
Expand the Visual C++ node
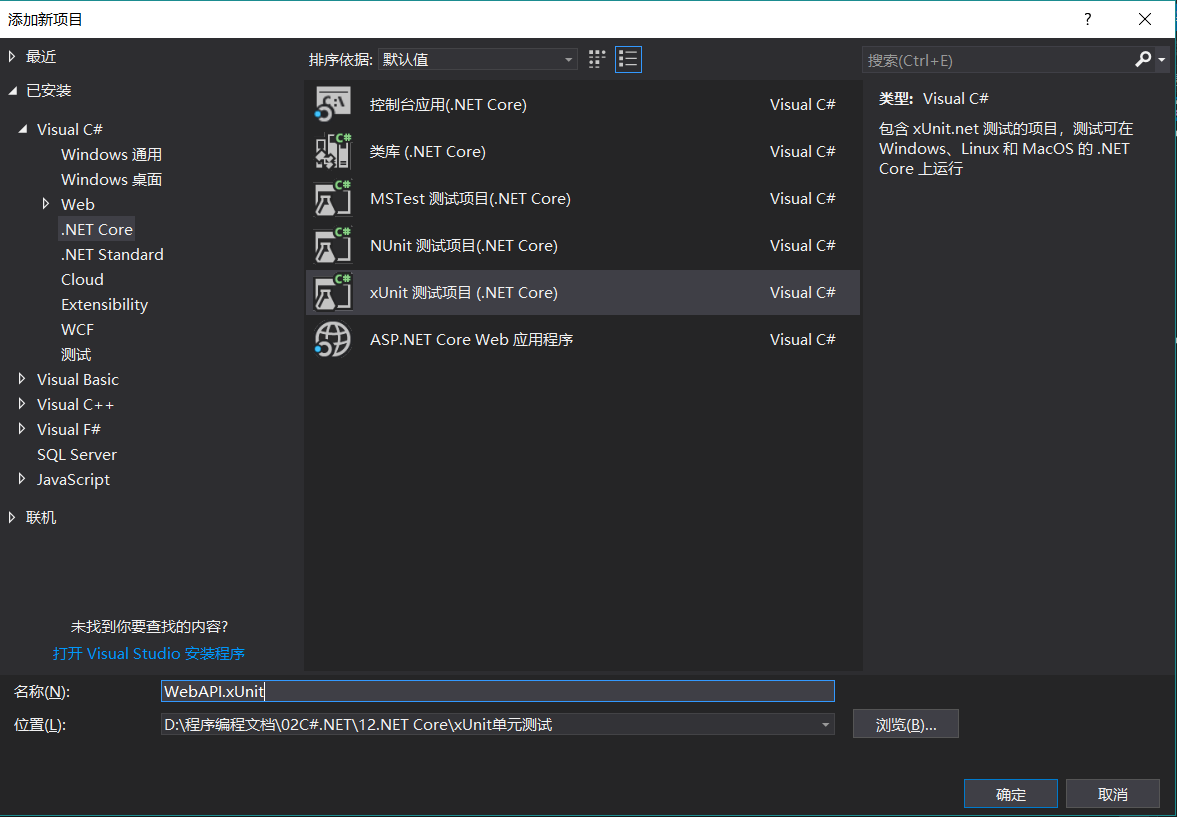[x=23, y=404]
